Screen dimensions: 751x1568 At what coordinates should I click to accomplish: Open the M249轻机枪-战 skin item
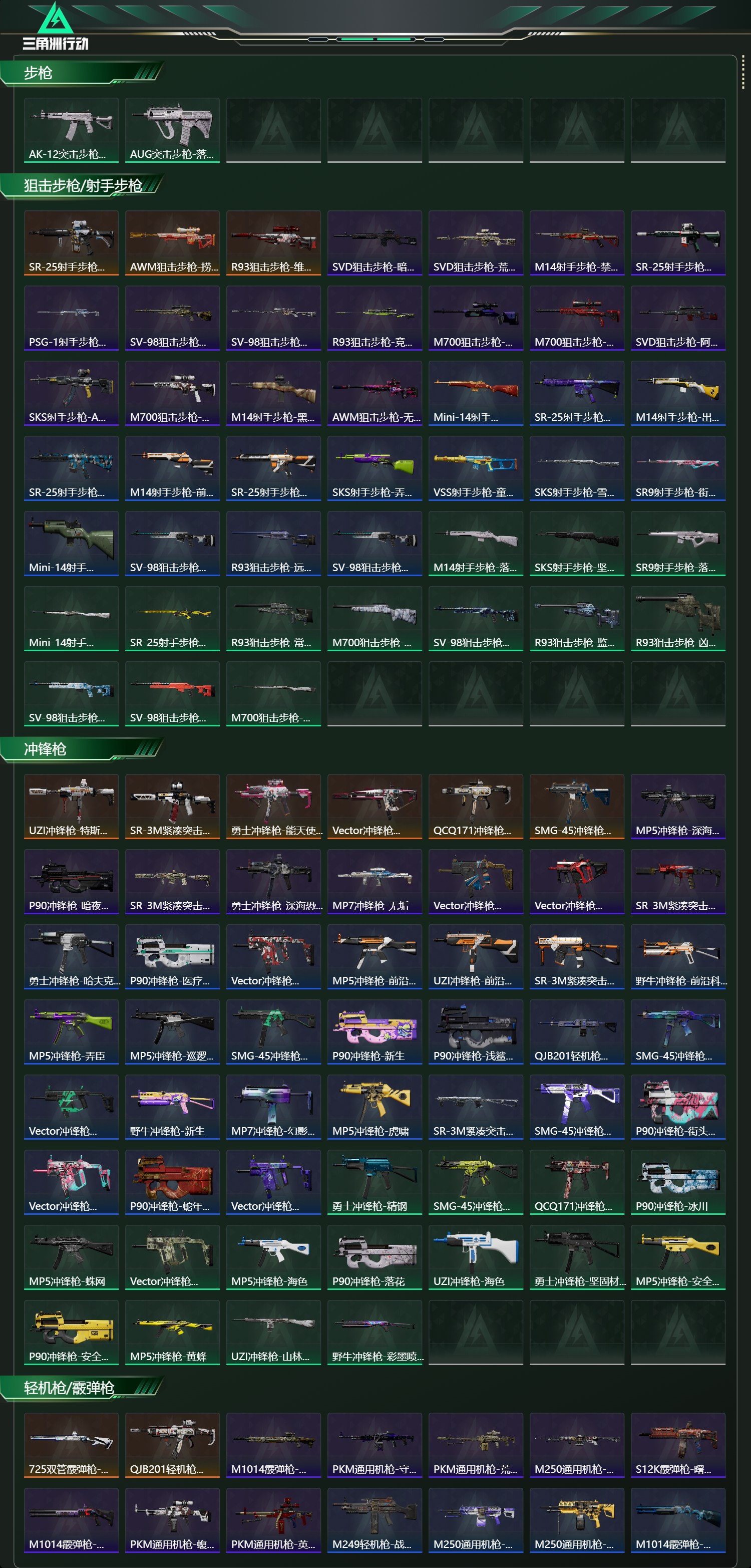tap(374, 1520)
